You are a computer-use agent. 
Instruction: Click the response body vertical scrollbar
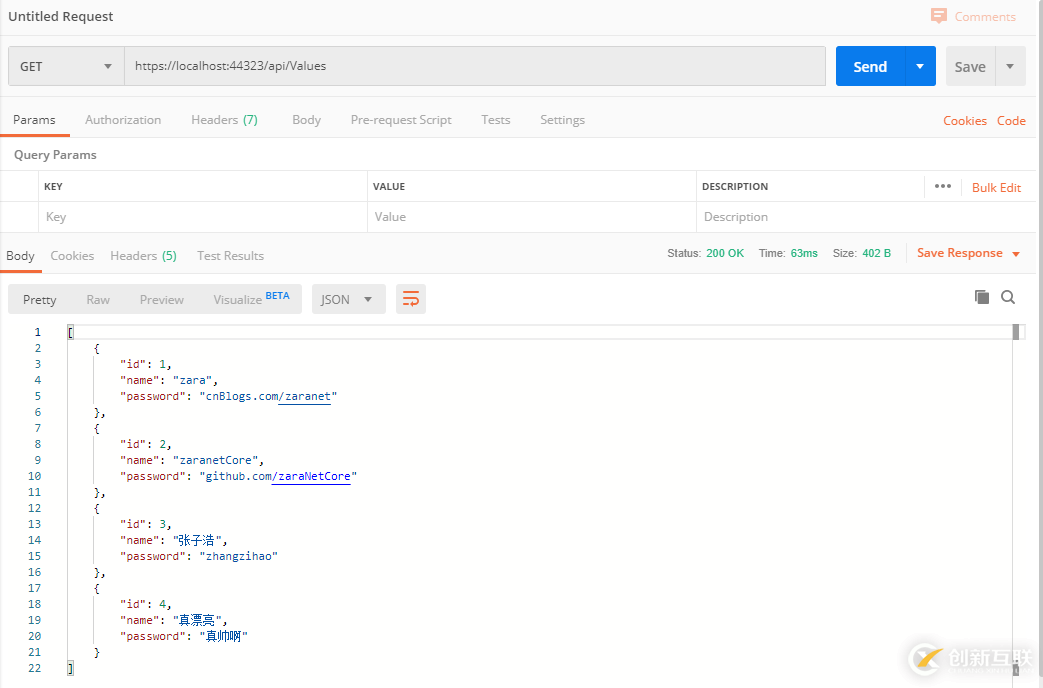click(1016, 499)
